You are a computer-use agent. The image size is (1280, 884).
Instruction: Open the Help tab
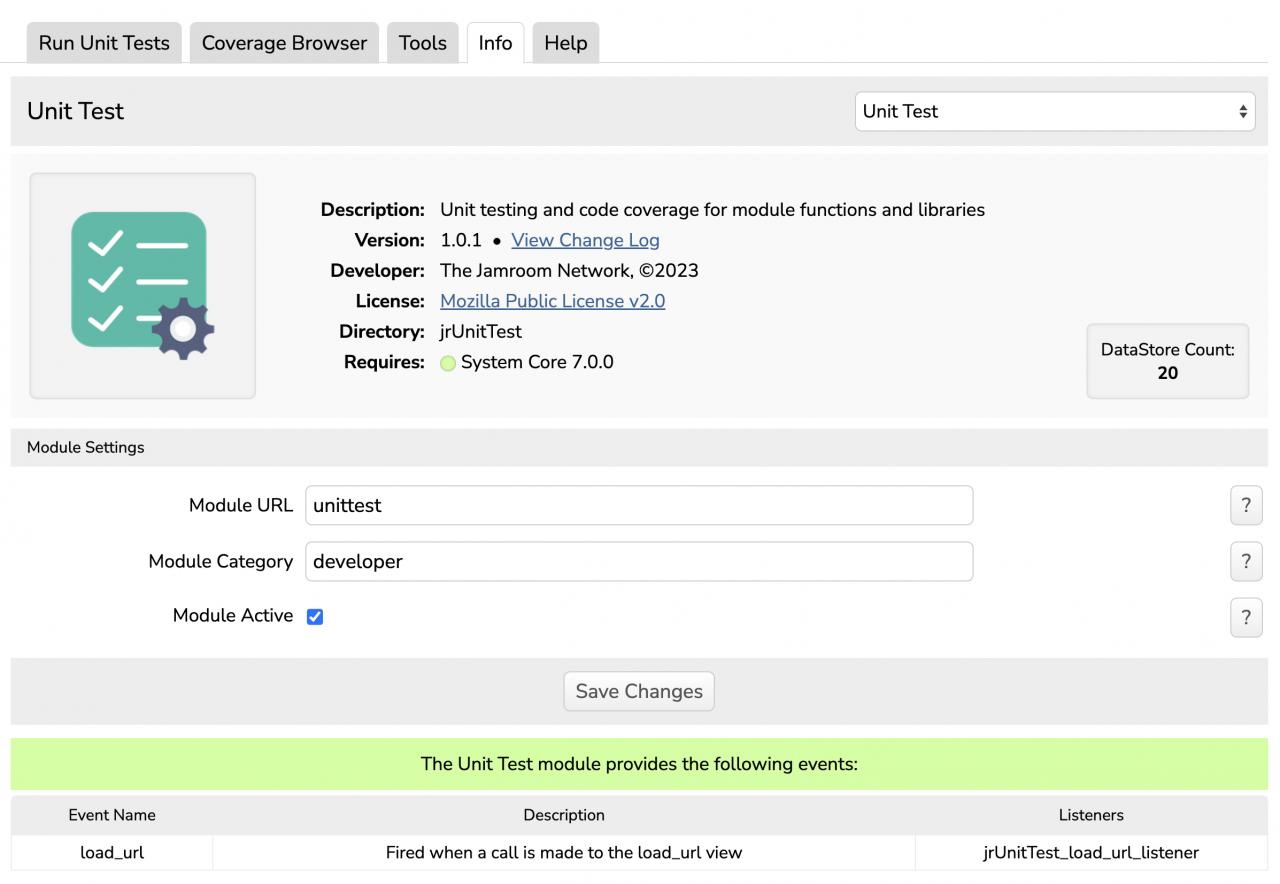coord(565,43)
